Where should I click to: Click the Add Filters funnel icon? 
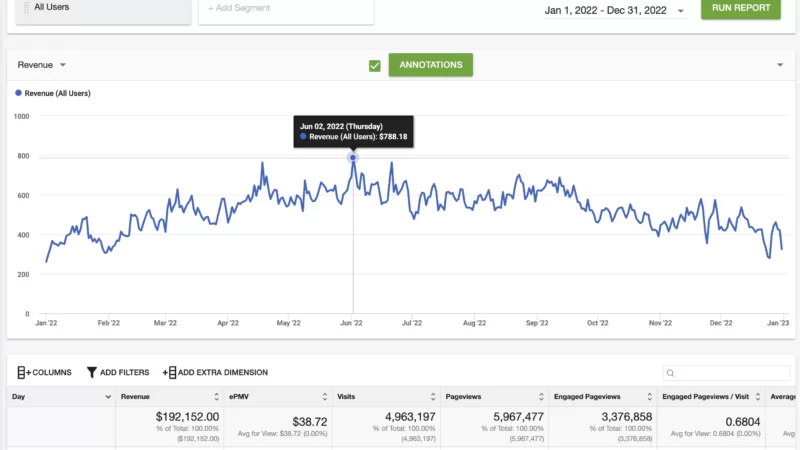(92, 373)
